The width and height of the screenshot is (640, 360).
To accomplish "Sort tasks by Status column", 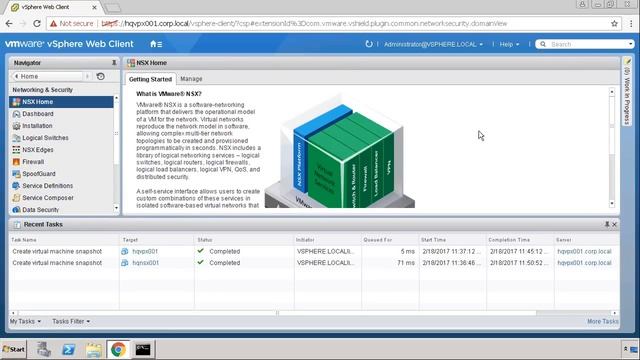I will coord(204,240).
